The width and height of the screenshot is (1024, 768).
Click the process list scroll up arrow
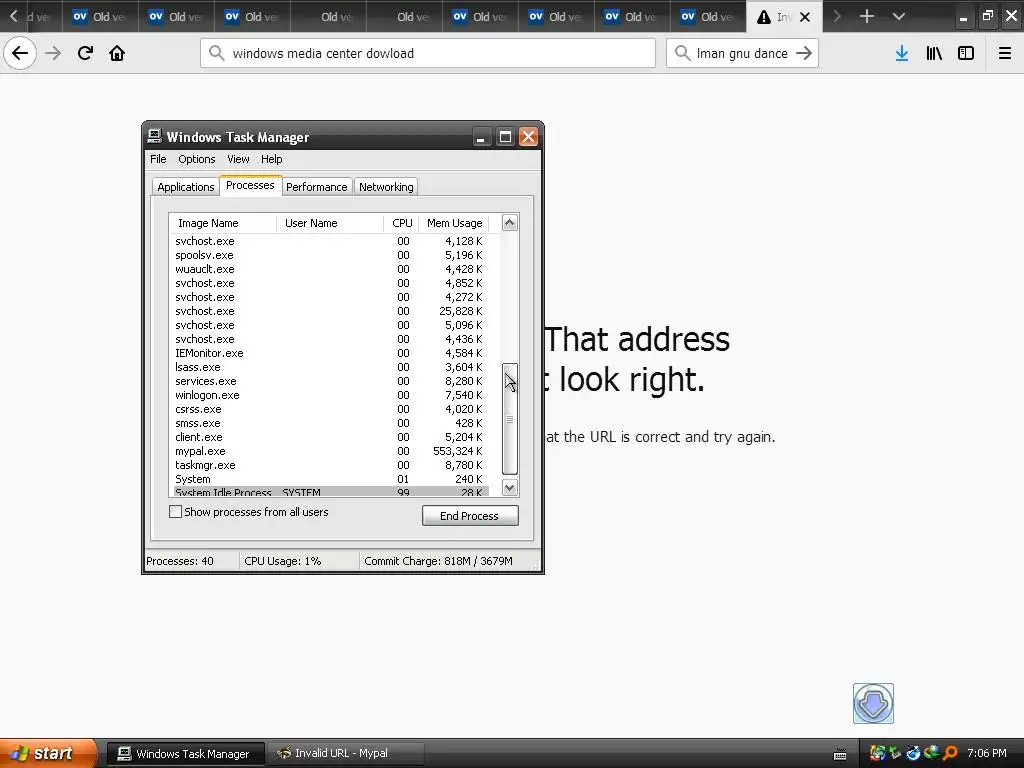pos(509,222)
